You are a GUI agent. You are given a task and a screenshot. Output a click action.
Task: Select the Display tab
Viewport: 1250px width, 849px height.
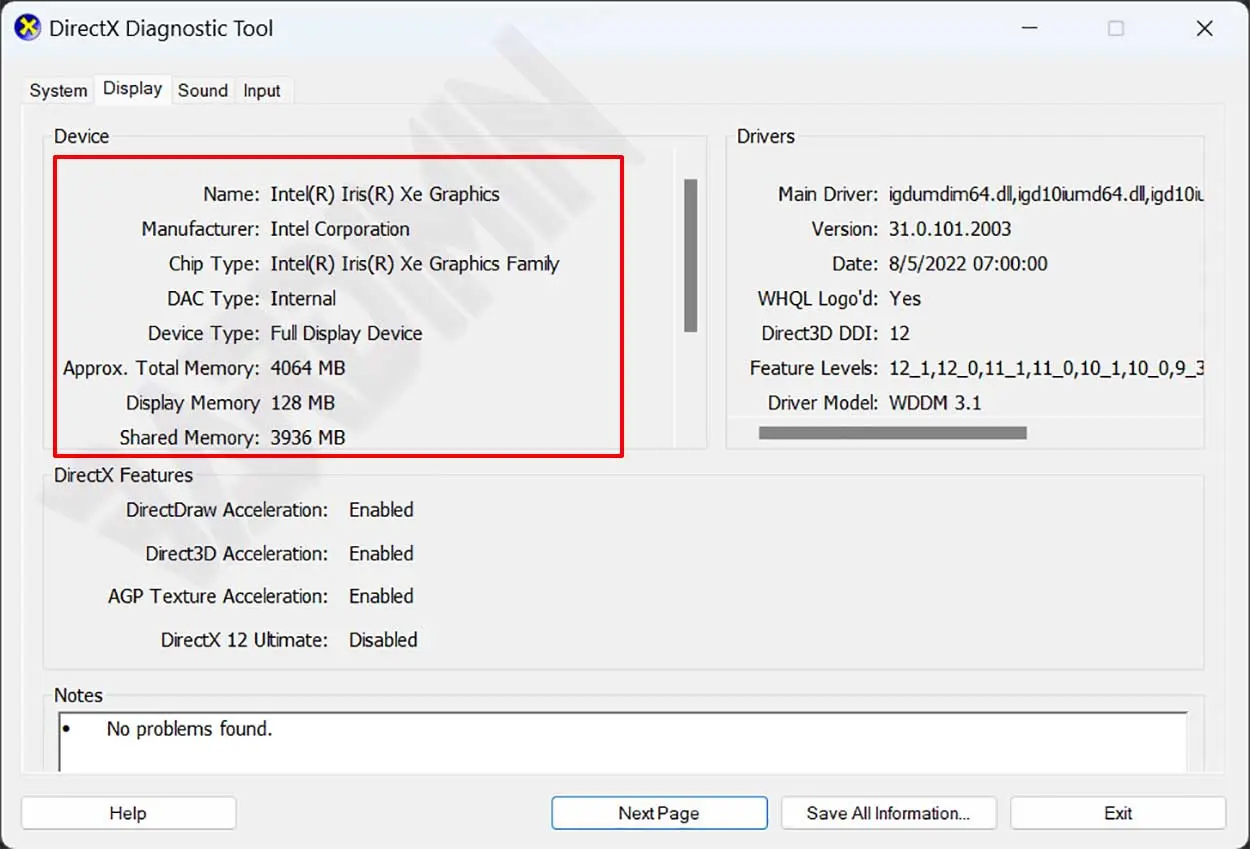click(132, 89)
